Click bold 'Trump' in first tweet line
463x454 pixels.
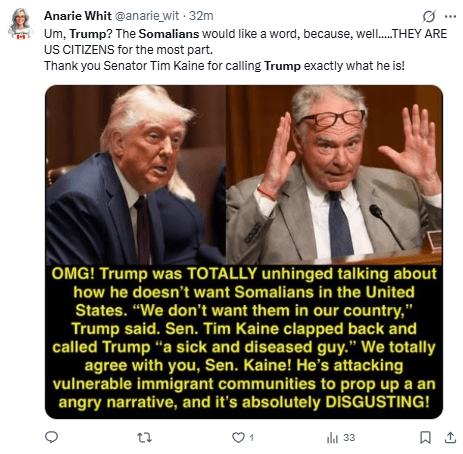tap(88, 34)
